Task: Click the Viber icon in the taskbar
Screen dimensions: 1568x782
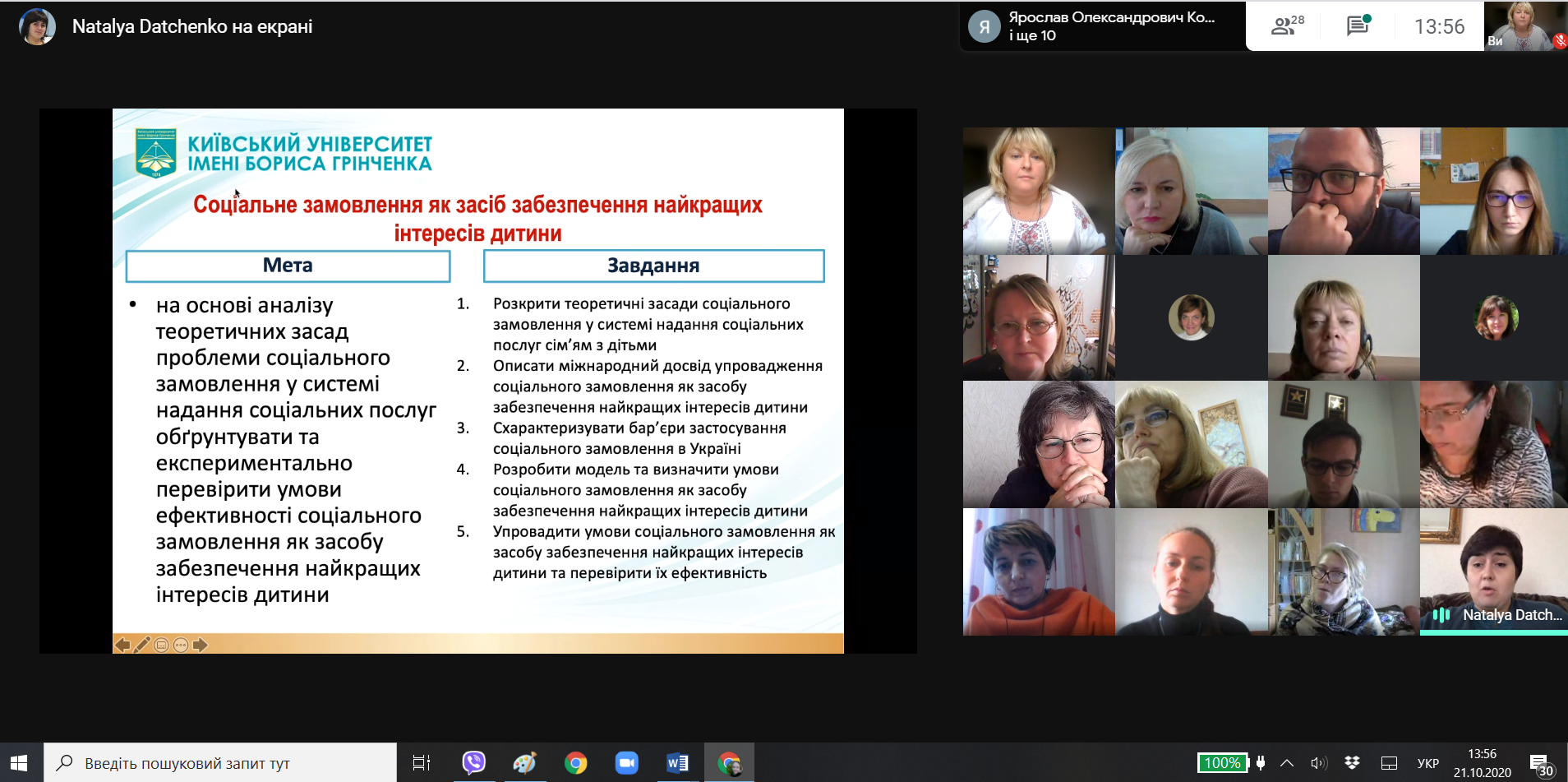Action: 473,763
